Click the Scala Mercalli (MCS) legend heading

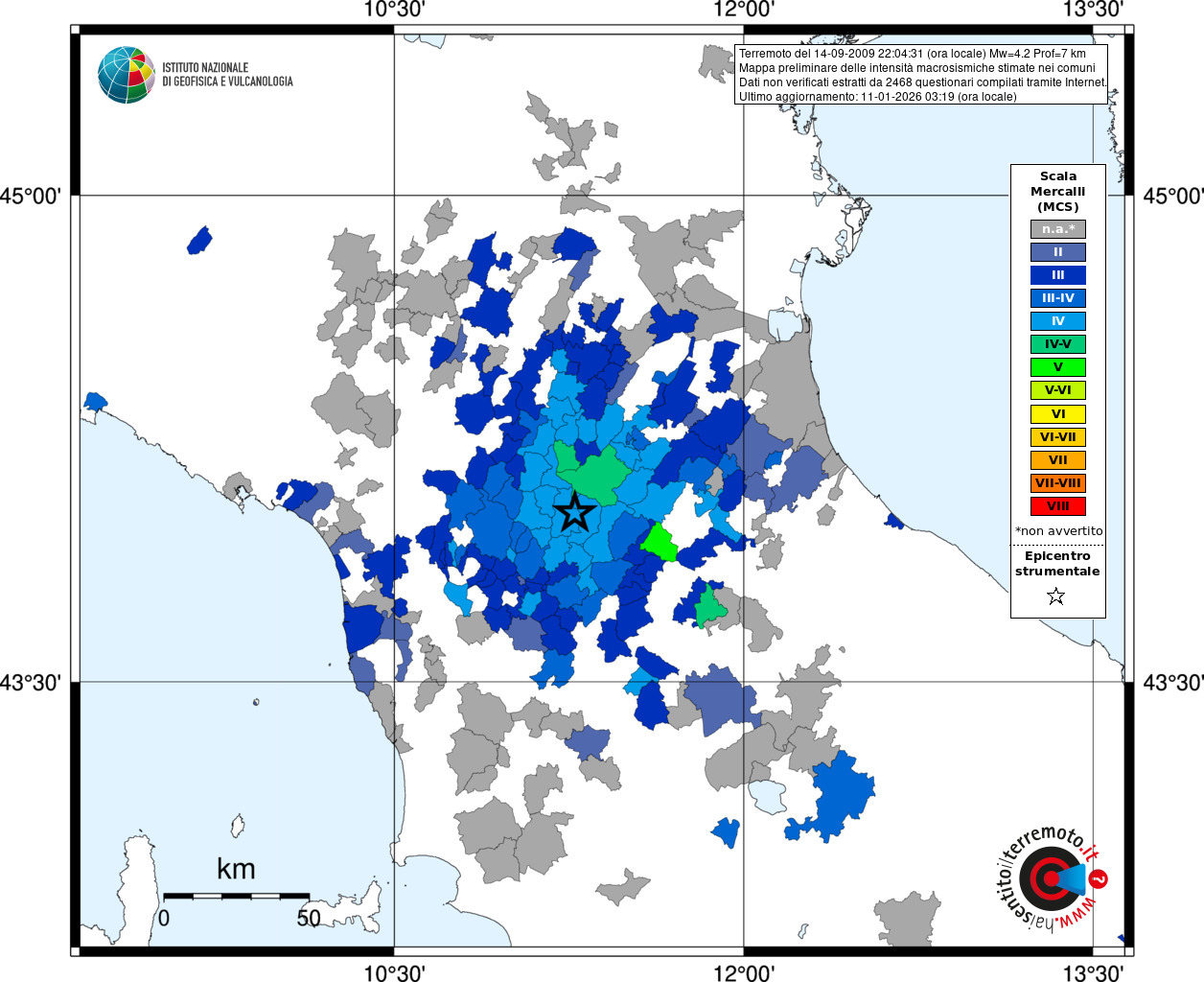click(1057, 191)
